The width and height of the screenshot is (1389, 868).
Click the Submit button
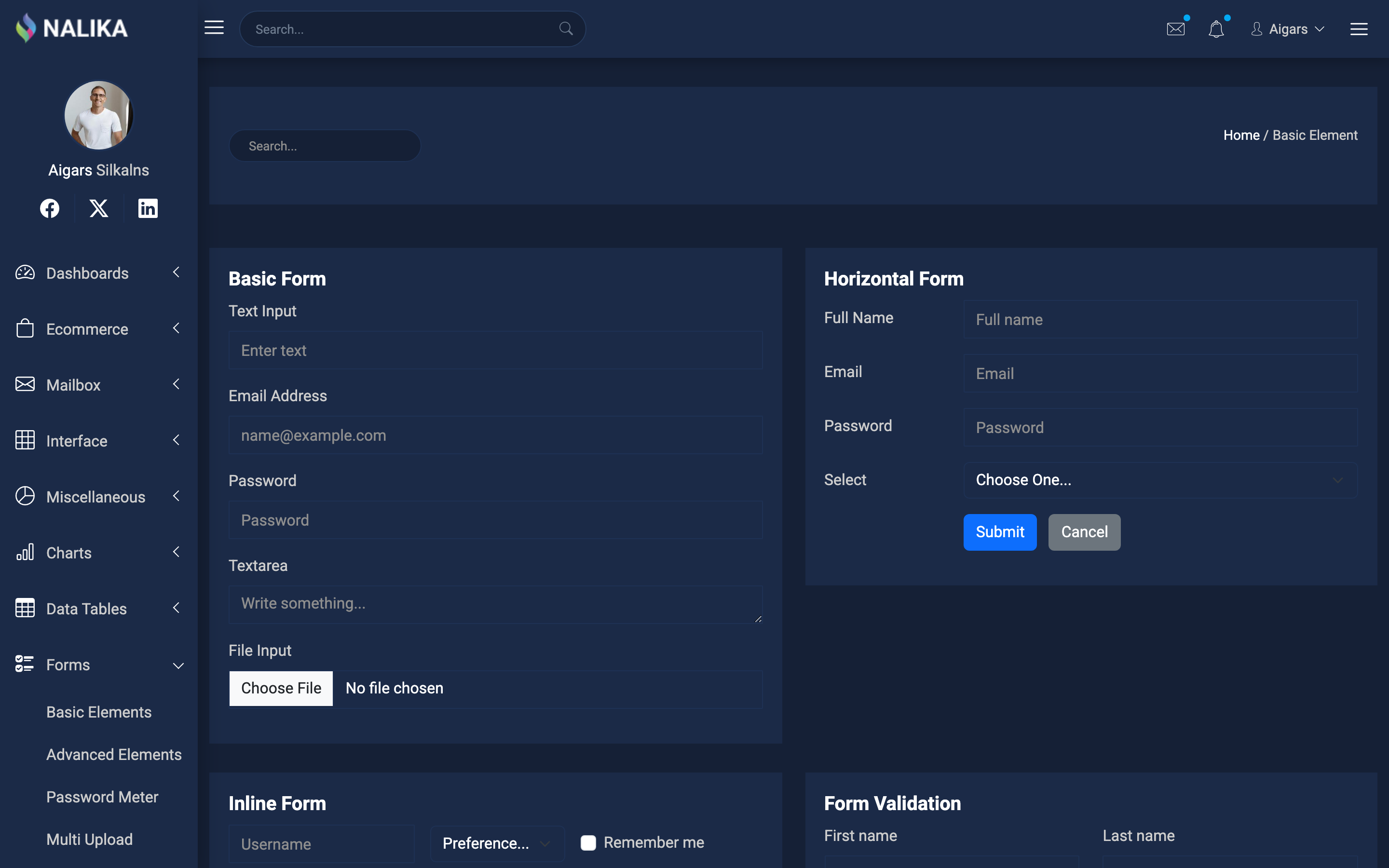[x=1000, y=532]
